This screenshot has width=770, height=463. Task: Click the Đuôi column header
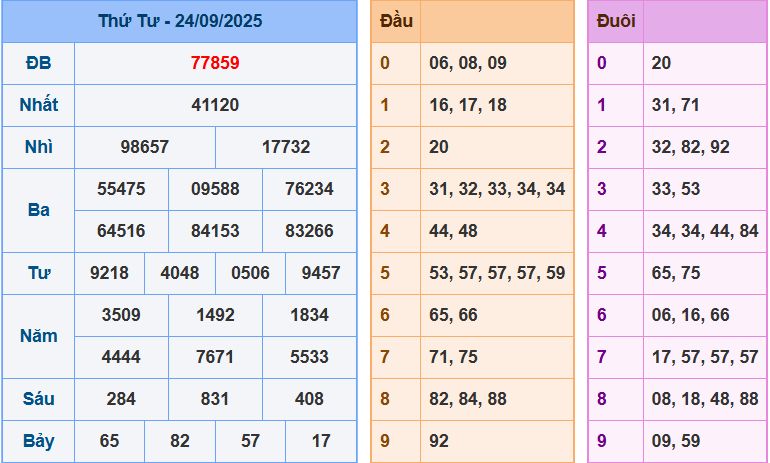pyautogui.click(x=615, y=21)
